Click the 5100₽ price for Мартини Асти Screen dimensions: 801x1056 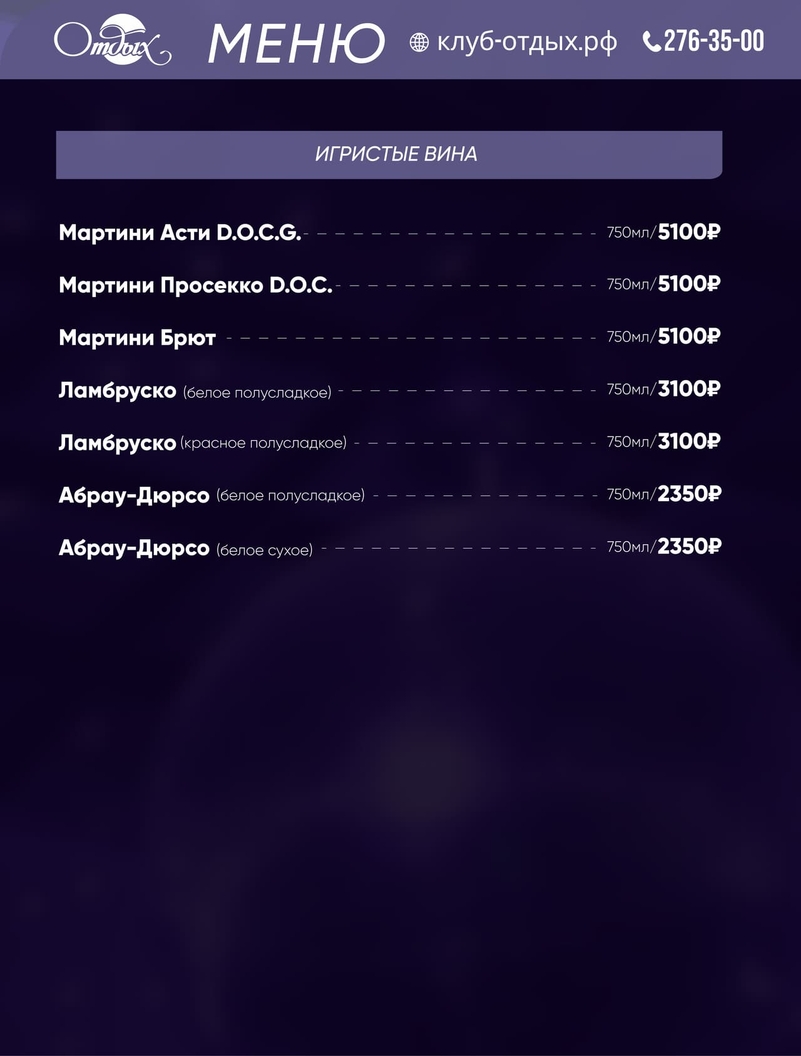pyautogui.click(x=689, y=233)
